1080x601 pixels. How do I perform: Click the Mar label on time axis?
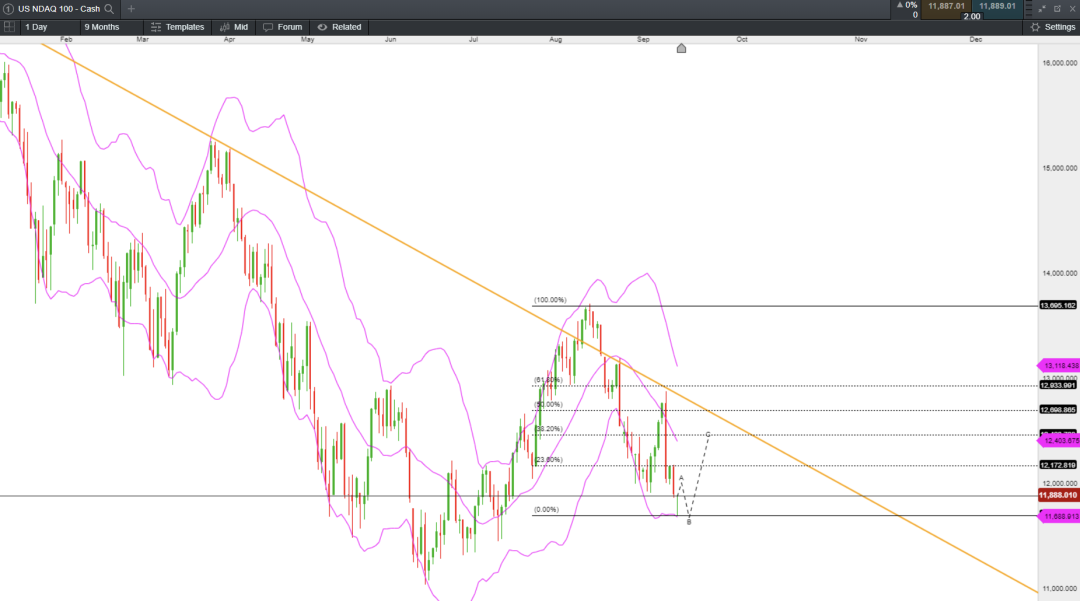(143, 39)
